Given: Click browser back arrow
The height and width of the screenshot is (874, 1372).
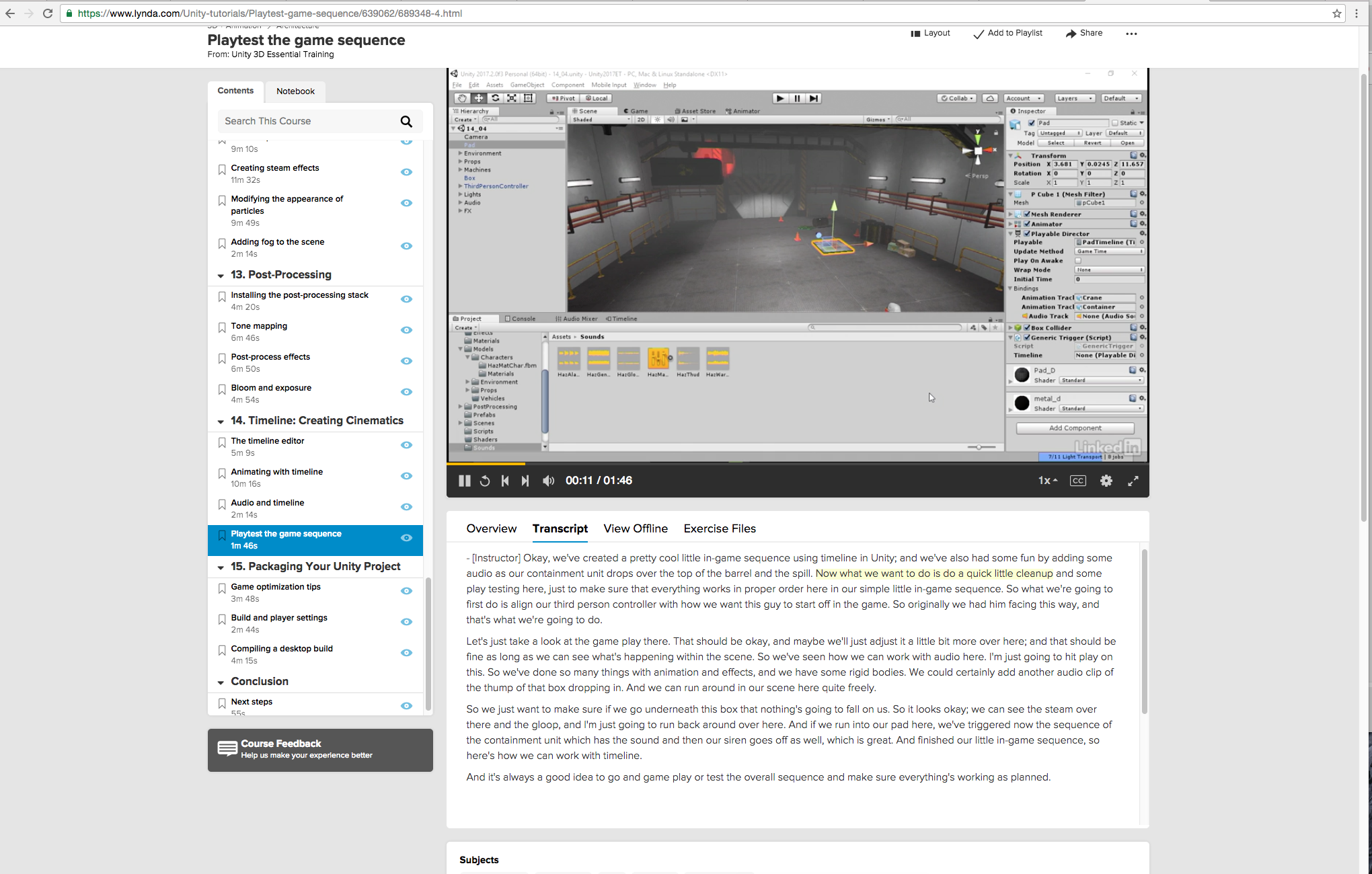Looking at the screenshot, I should coord(10,13).
